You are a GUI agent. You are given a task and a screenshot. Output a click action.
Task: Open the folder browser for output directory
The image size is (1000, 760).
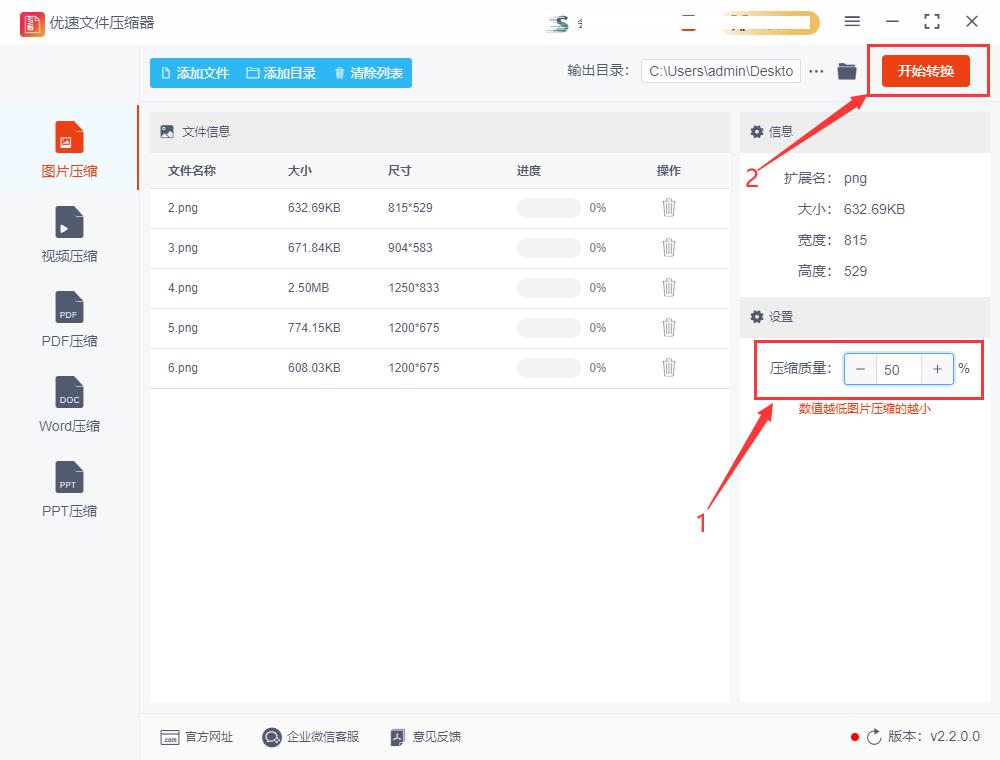point(845,71)
